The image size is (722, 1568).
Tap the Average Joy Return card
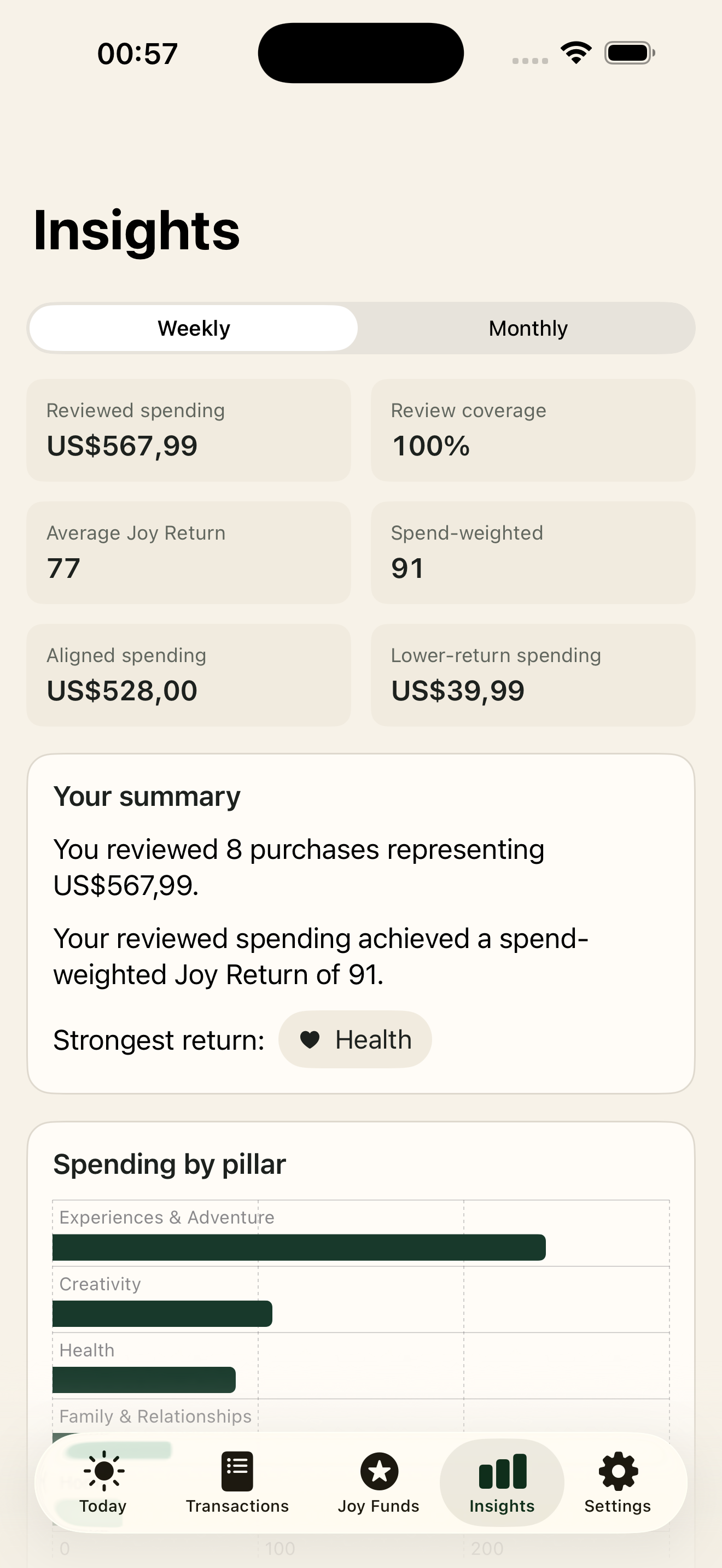click(x=189, y=553)
